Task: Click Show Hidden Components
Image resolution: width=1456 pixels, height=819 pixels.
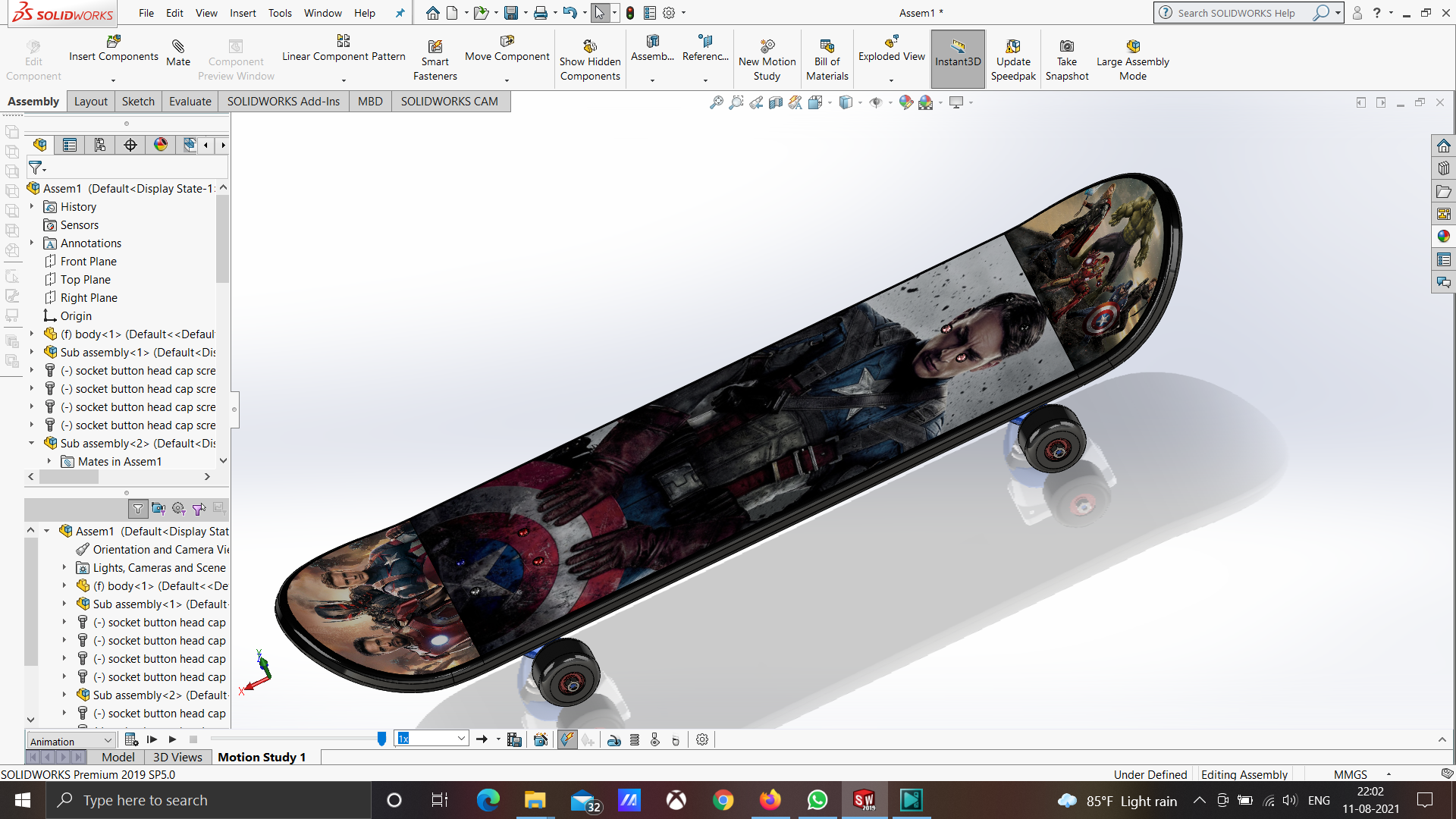Action: [590, 61]
